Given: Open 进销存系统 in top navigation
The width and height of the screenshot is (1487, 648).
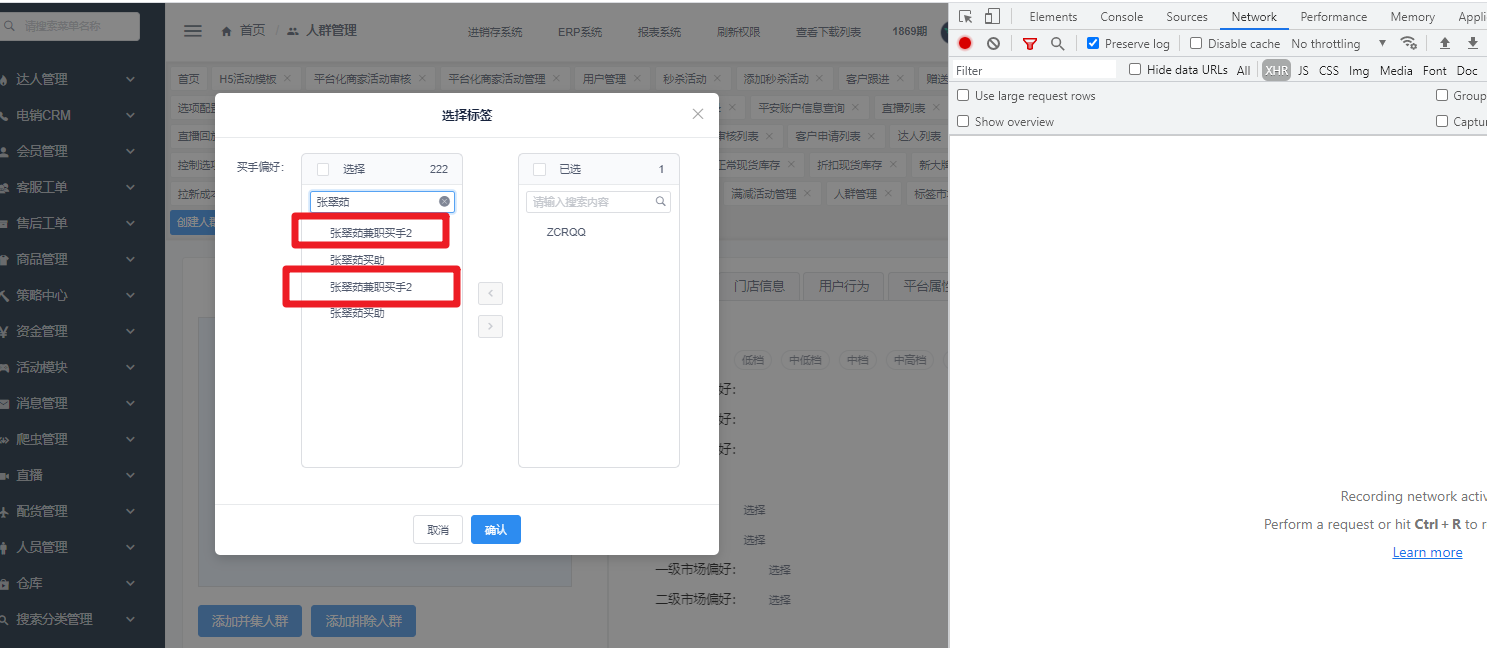Looking at the screenshot, I should [495, 32].
